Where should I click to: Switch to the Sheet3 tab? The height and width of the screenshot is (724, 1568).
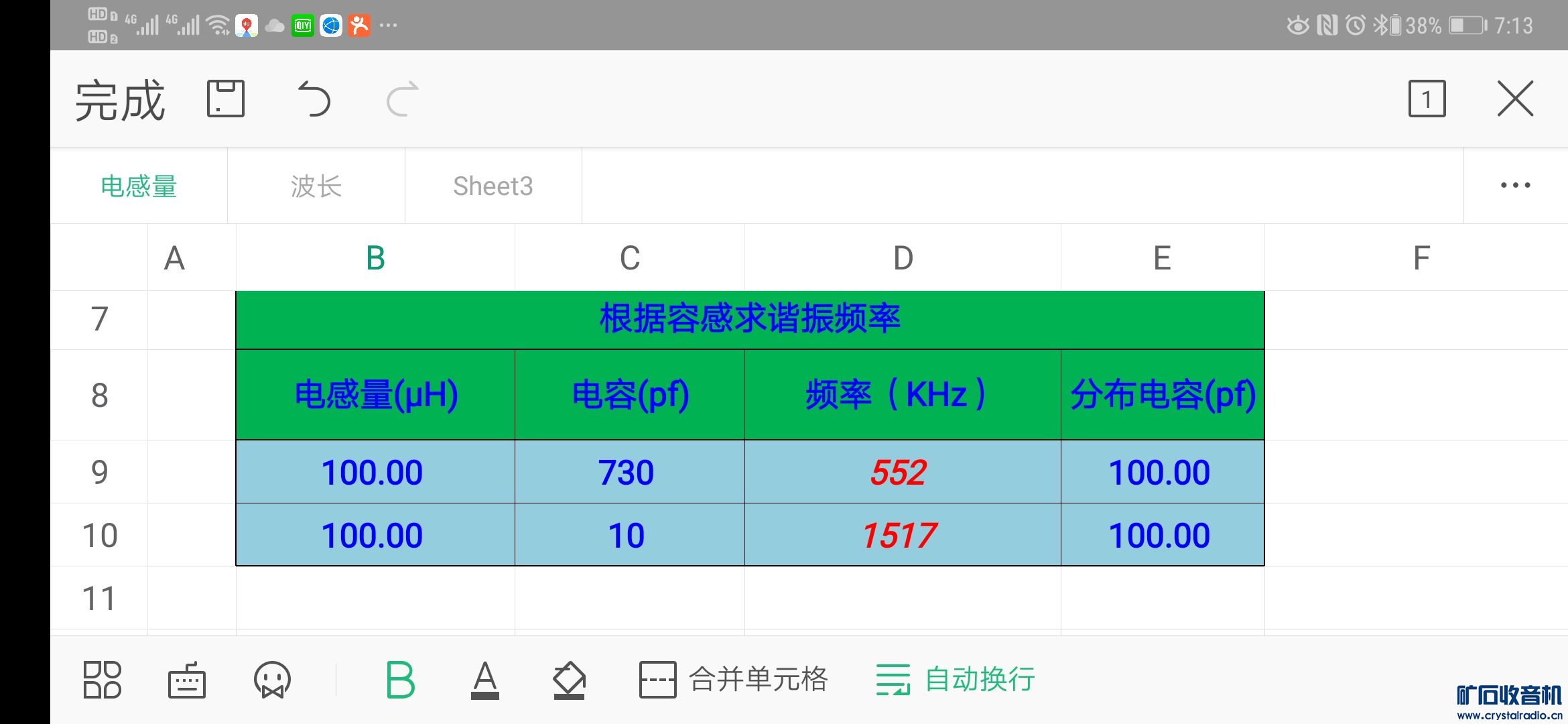[493, 186]
